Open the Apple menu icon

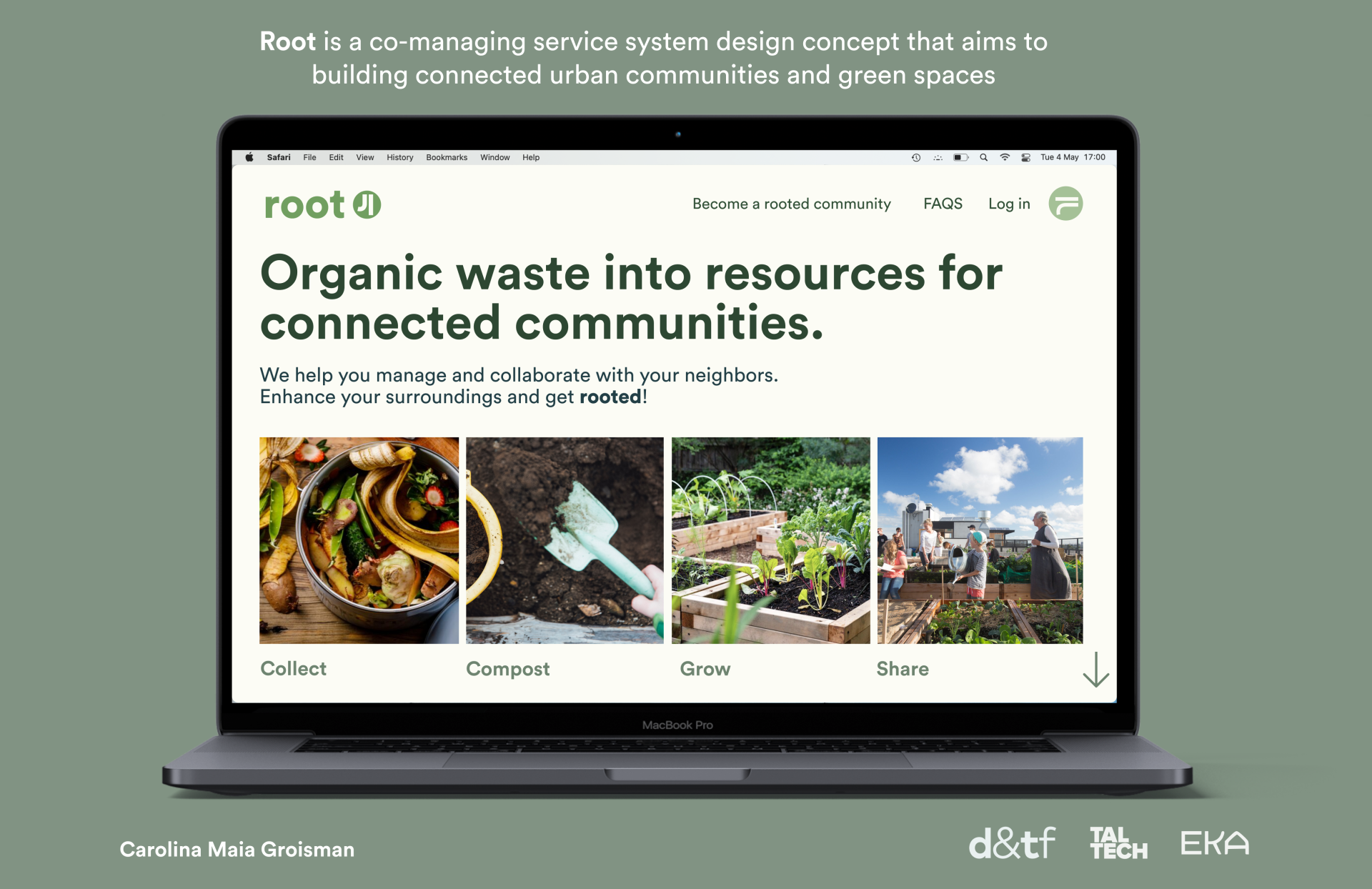click(249, 157)
